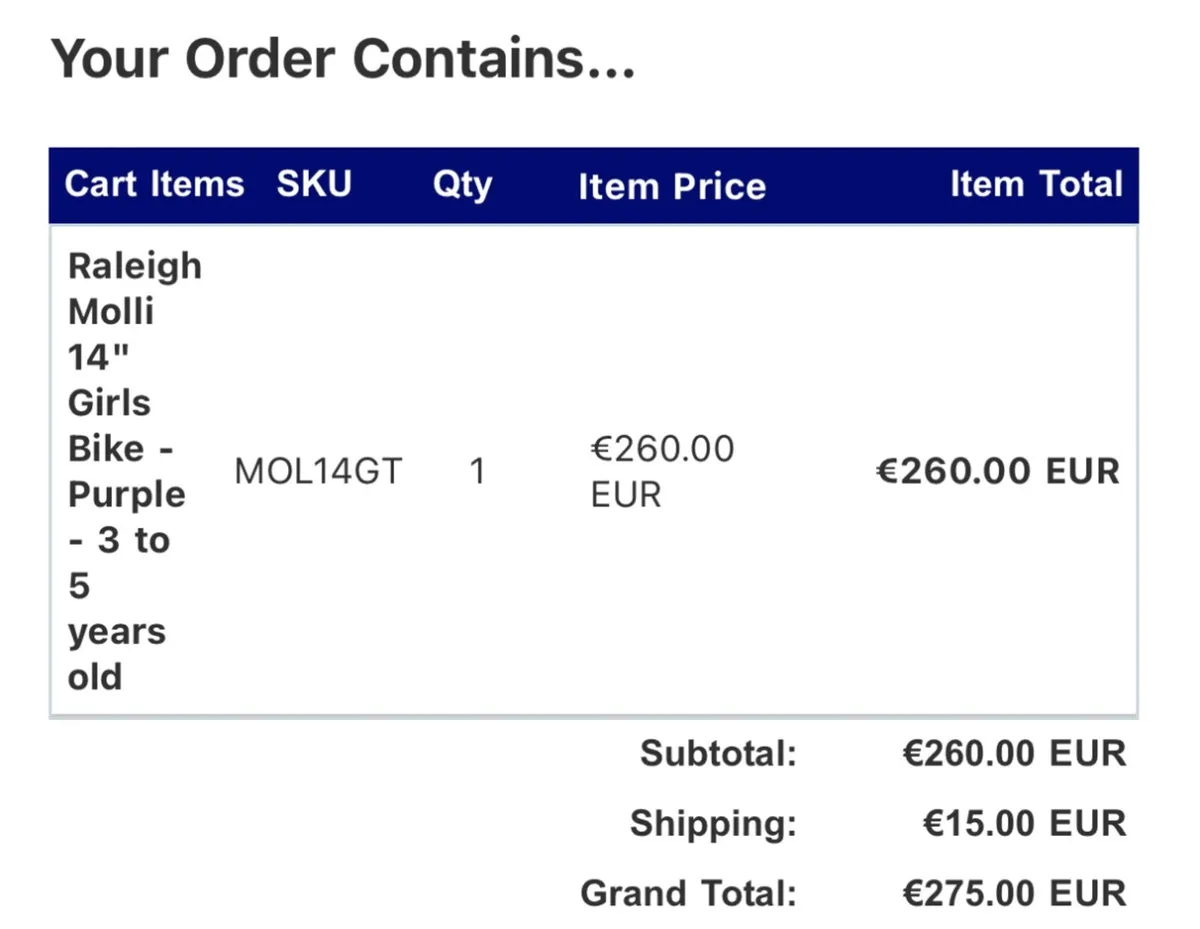Click the Item Total column header
Screen dimensions: 1200x929
[x=1036, y=184]
